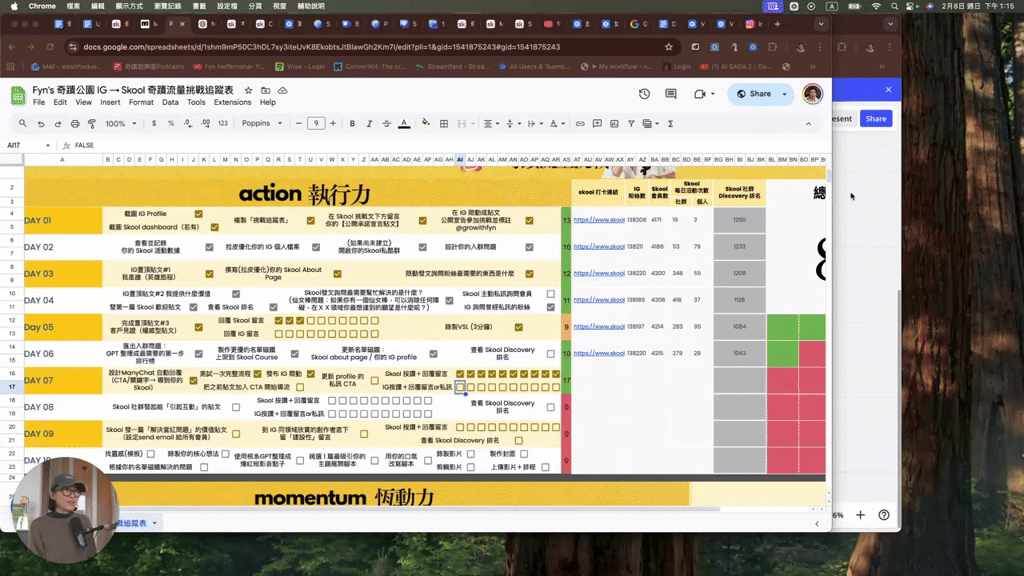Print the spreadsheet with the printer icon
Screen dimensions: 1024x576
click(x=75, y=123)
